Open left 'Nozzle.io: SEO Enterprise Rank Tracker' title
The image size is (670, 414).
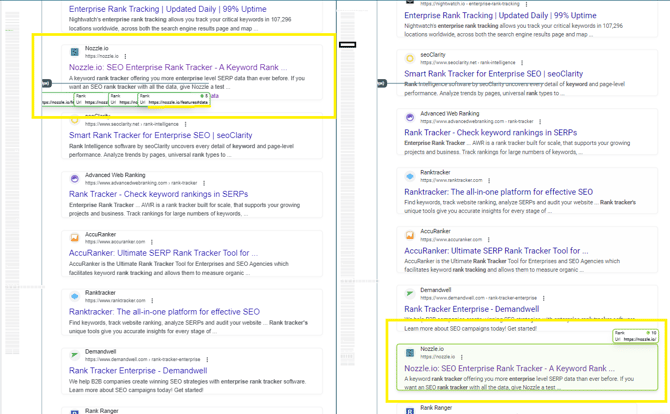(178, 68)
